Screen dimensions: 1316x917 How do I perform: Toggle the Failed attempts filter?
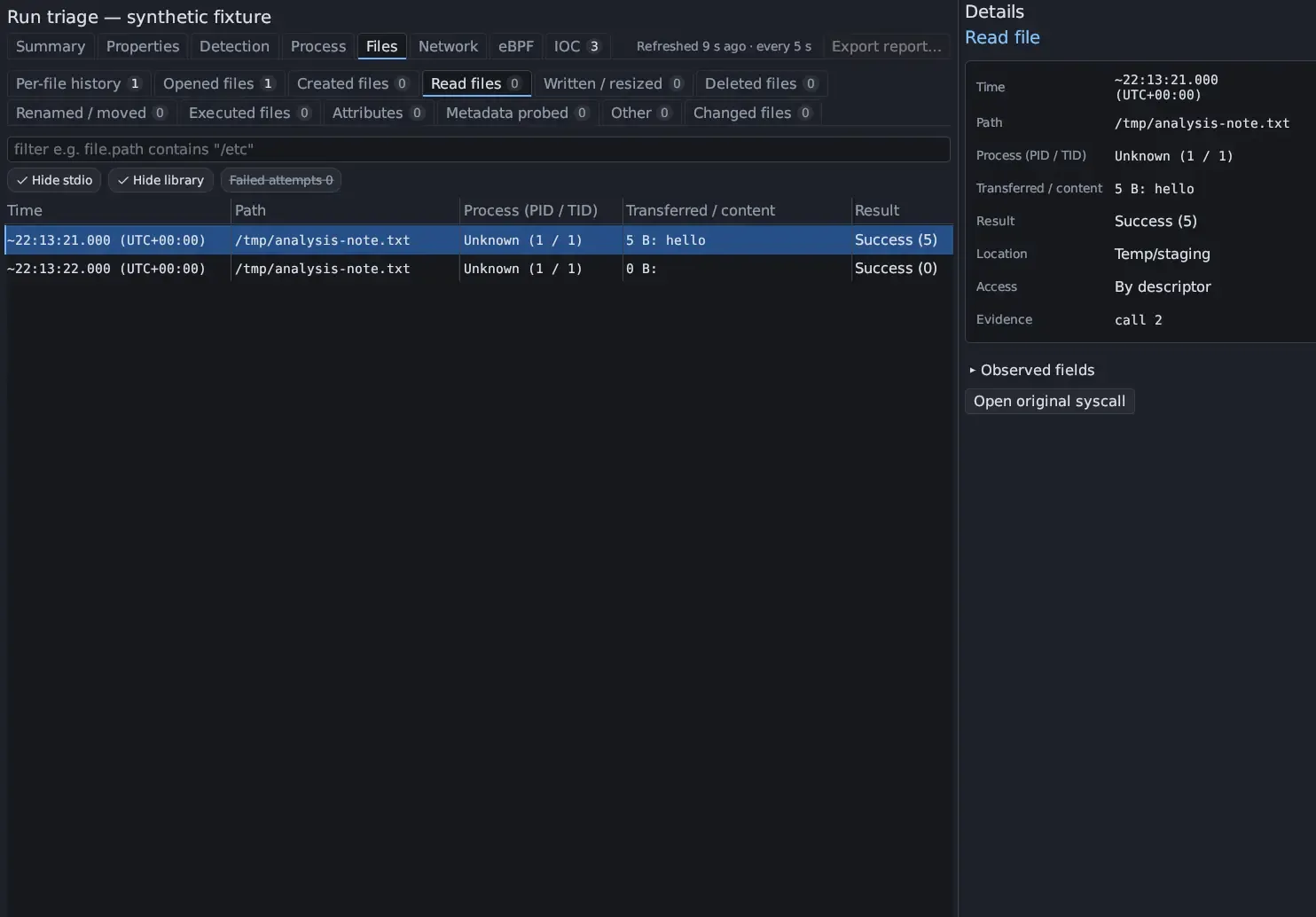(281, 180)
